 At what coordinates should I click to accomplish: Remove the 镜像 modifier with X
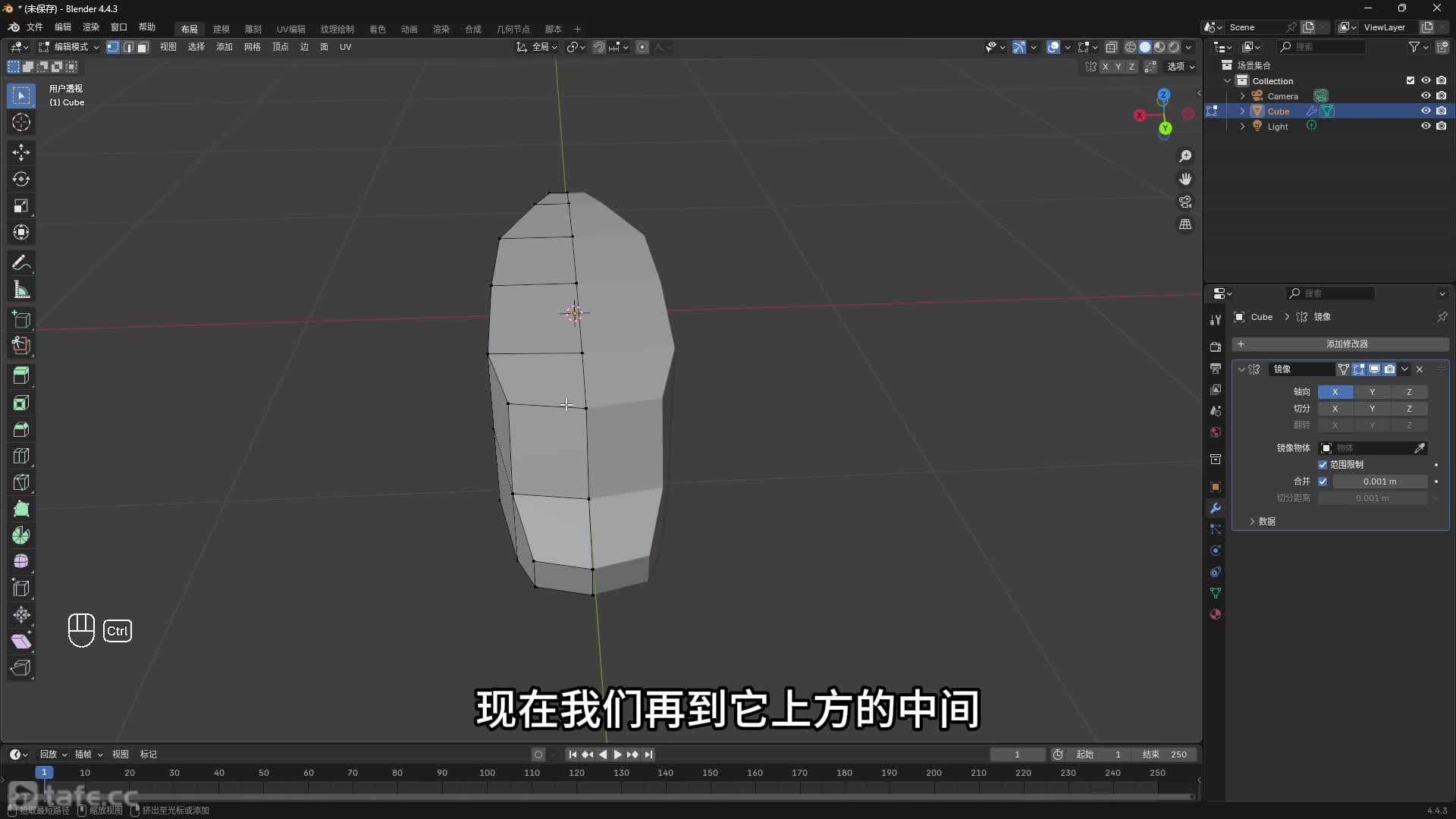1420,369
